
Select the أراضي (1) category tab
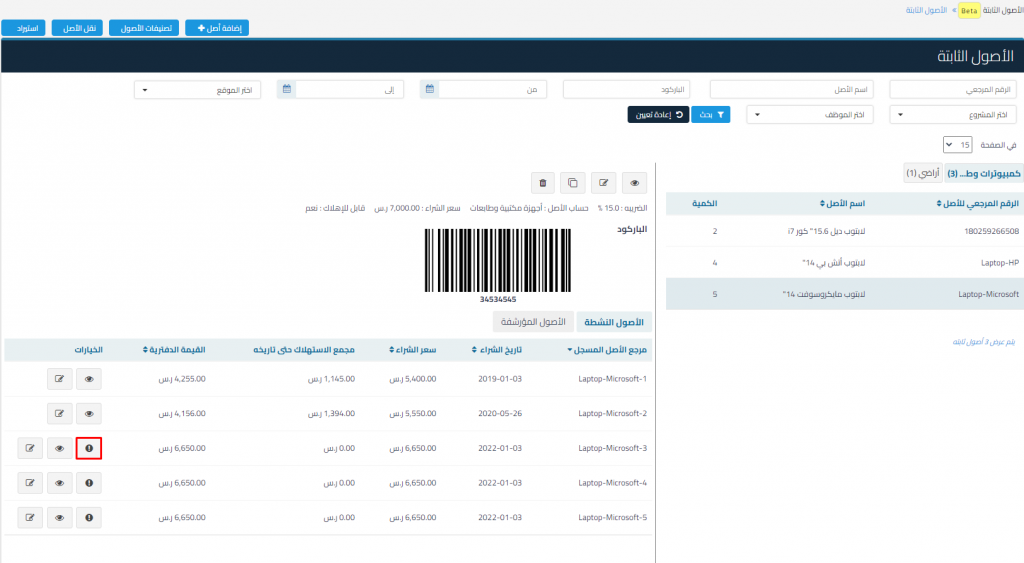pyautogui.click(x=922, y=173)
